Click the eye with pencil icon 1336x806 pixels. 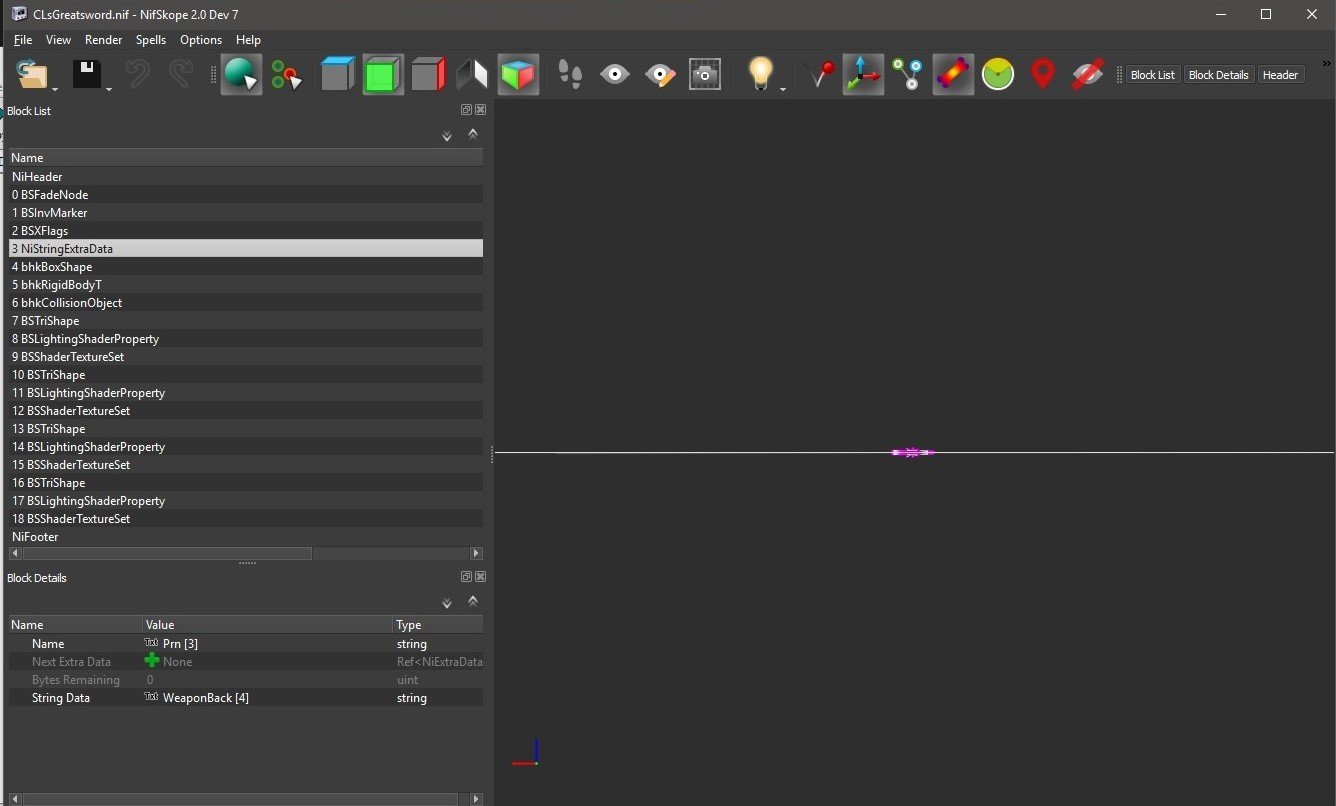pyautogui.click(x=660, y=75)
